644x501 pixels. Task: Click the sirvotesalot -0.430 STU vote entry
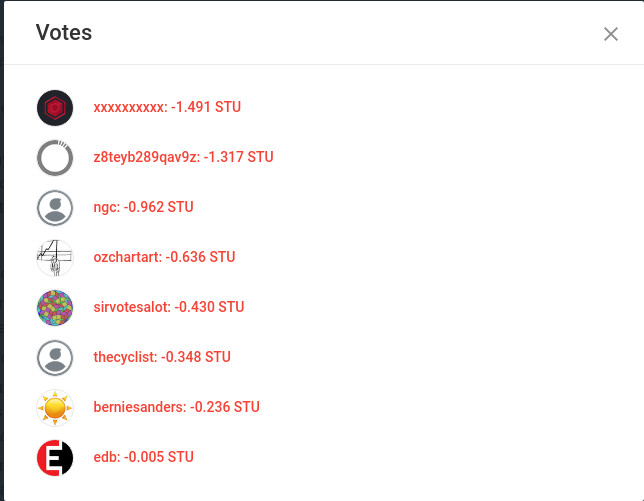[x=168, y=307]
